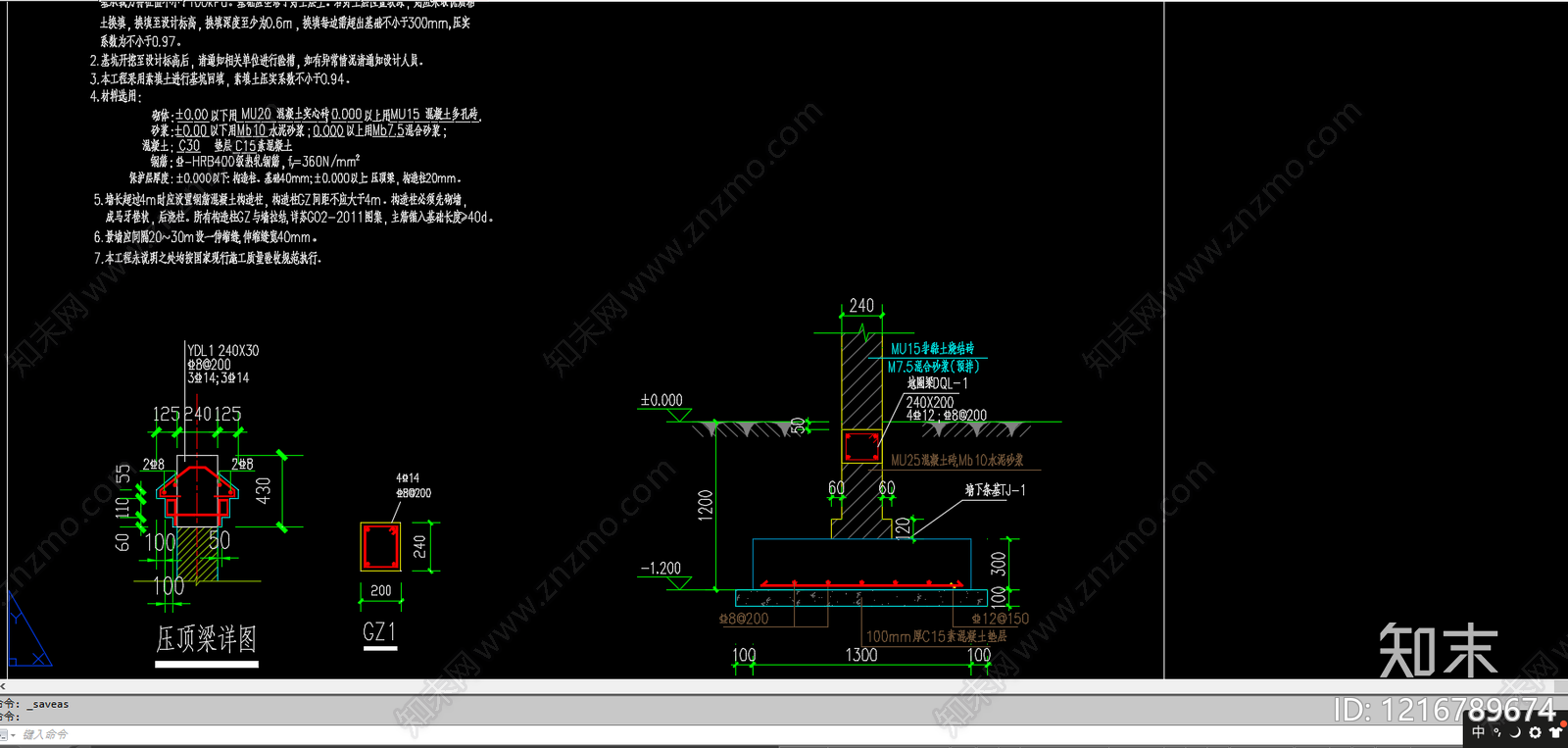The image size is (1568, 748).
Task: Select the '240' wall thickness dimension at top
Action: [x=861, y=306]
